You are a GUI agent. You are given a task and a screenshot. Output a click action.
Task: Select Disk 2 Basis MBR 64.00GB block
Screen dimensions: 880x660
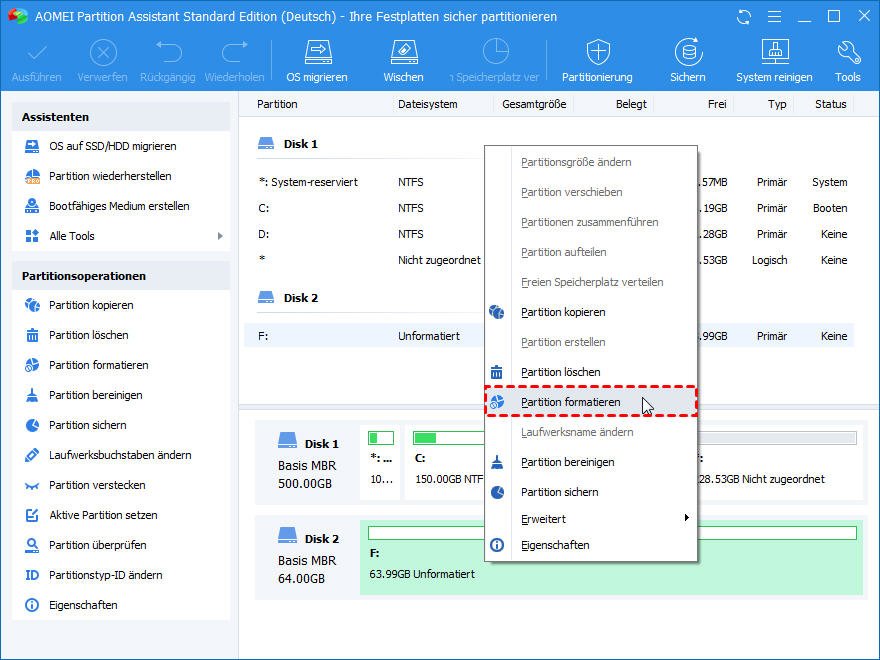pyautogui.click(x=308, y=558)
